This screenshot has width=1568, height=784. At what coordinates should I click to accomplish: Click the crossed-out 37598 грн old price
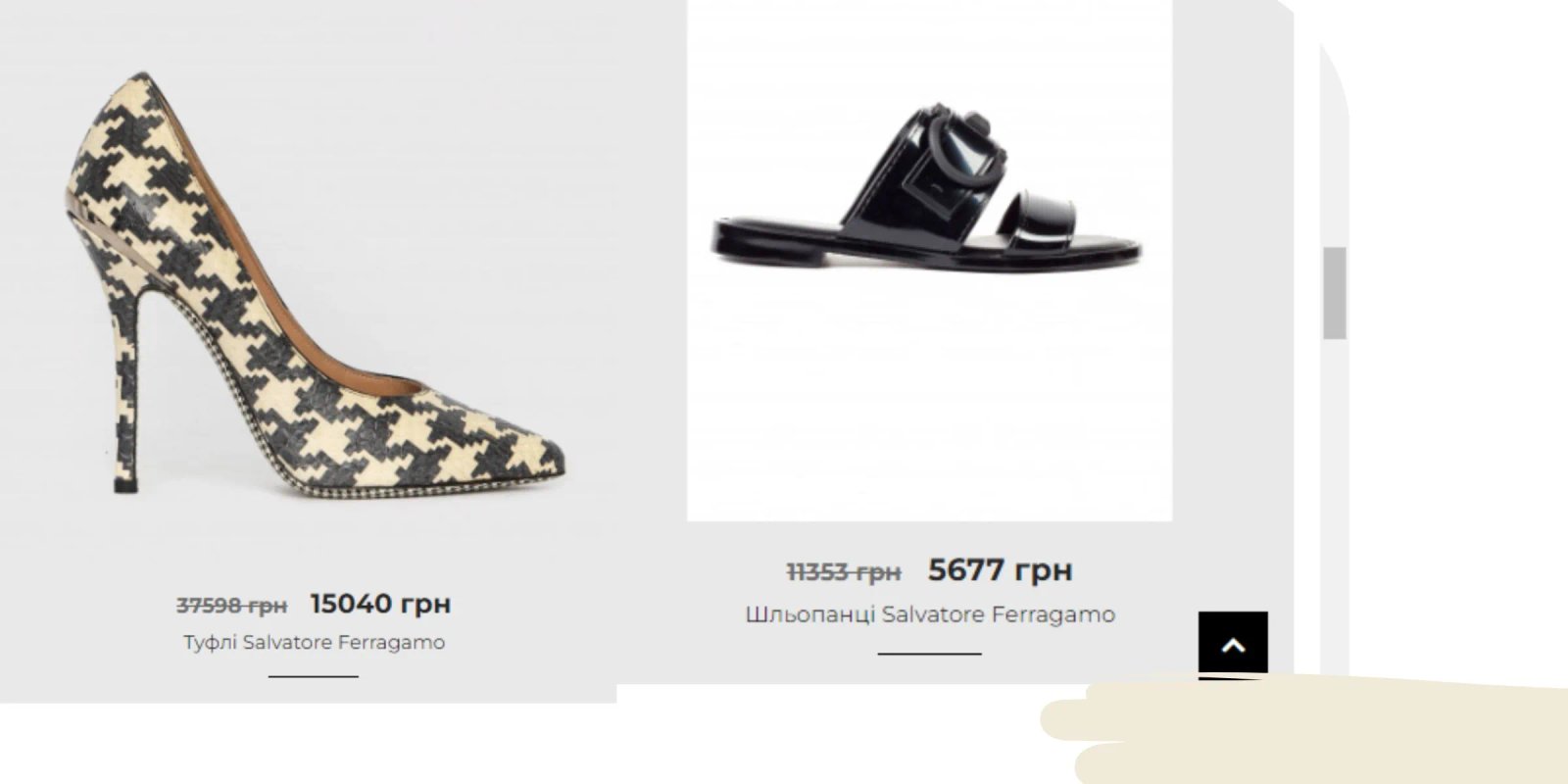tap(231, 606)
